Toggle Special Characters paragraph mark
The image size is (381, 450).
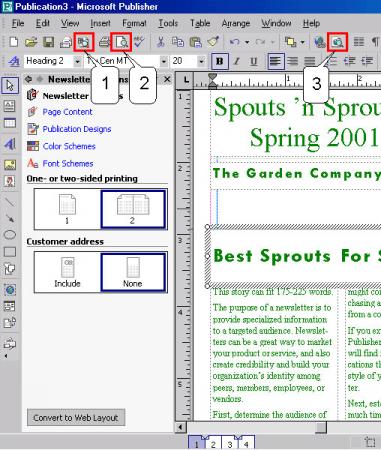click(x=375, y=42)
